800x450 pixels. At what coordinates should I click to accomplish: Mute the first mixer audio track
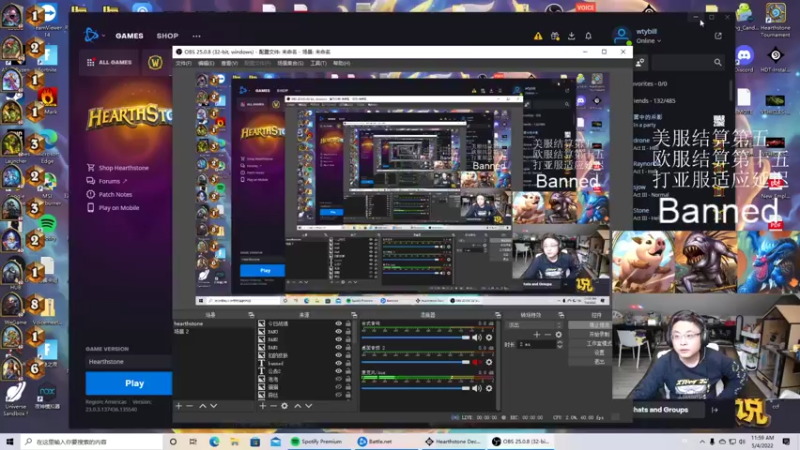click(x=477, y=337)
